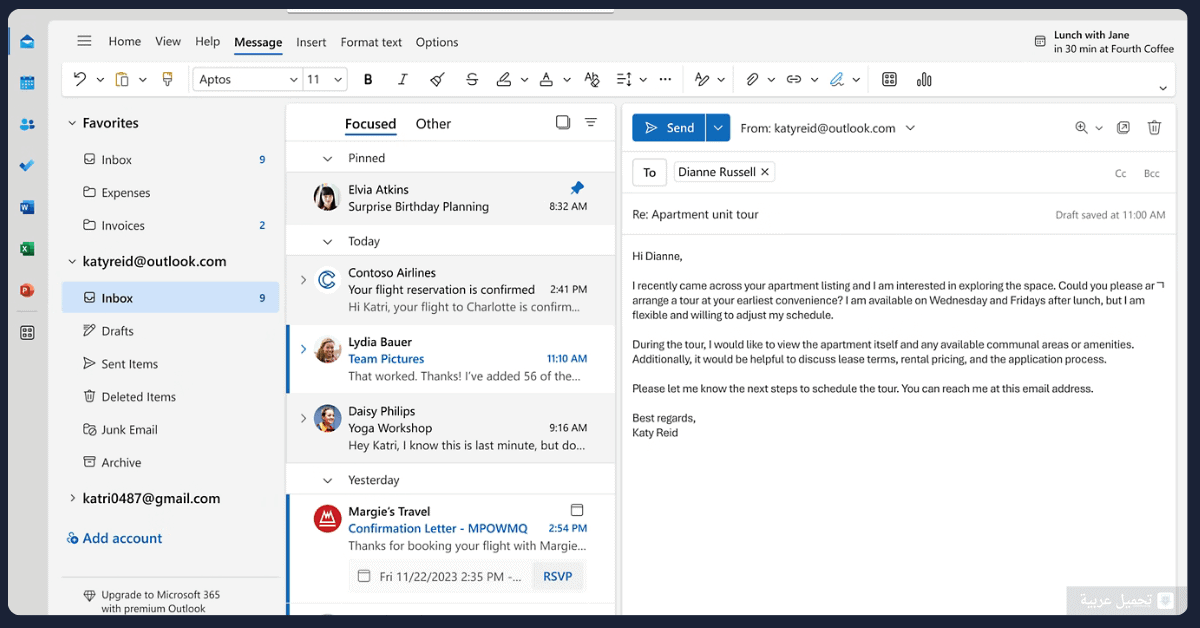The height and width of the screenshot is (628, 1200).
Task: Open More apps grid in left rail
Action: click(27, 332)
